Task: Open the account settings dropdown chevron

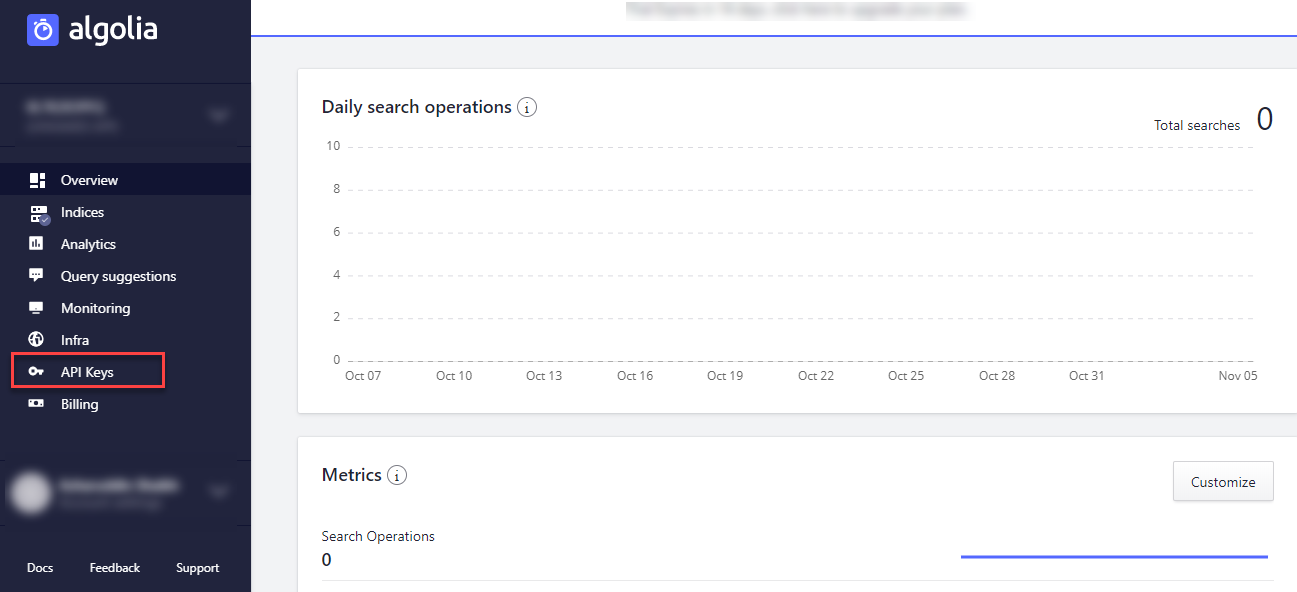Action: tap(218, 490)
